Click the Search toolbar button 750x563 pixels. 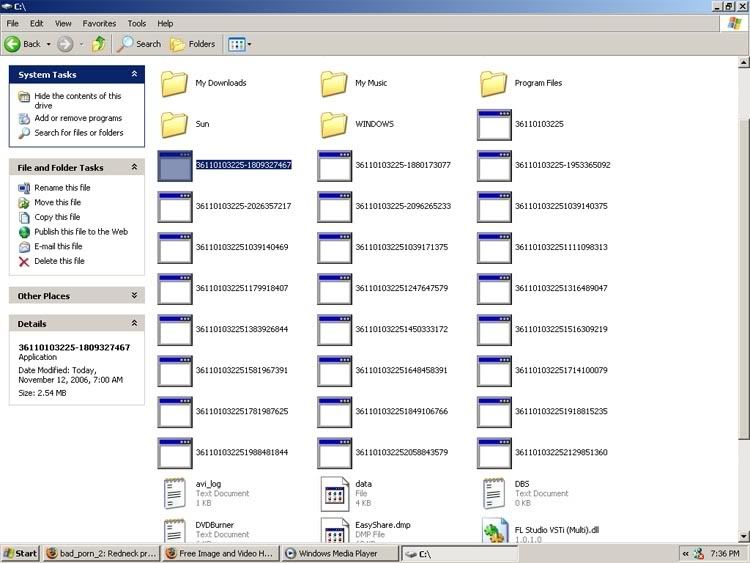click(140, 44)
